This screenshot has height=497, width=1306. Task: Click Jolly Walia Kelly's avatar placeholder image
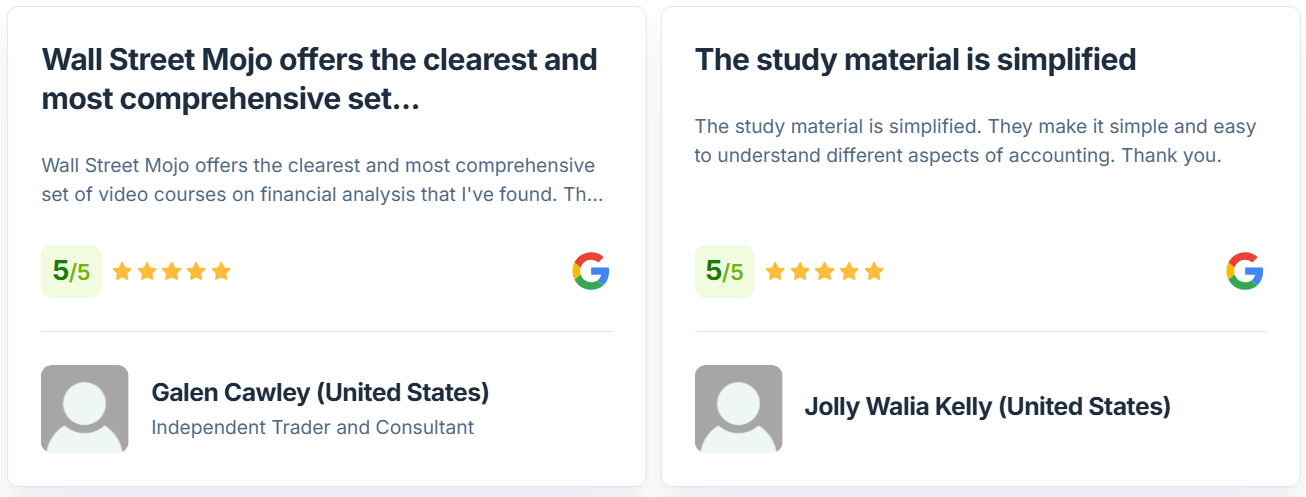click(x=739, y=409)
